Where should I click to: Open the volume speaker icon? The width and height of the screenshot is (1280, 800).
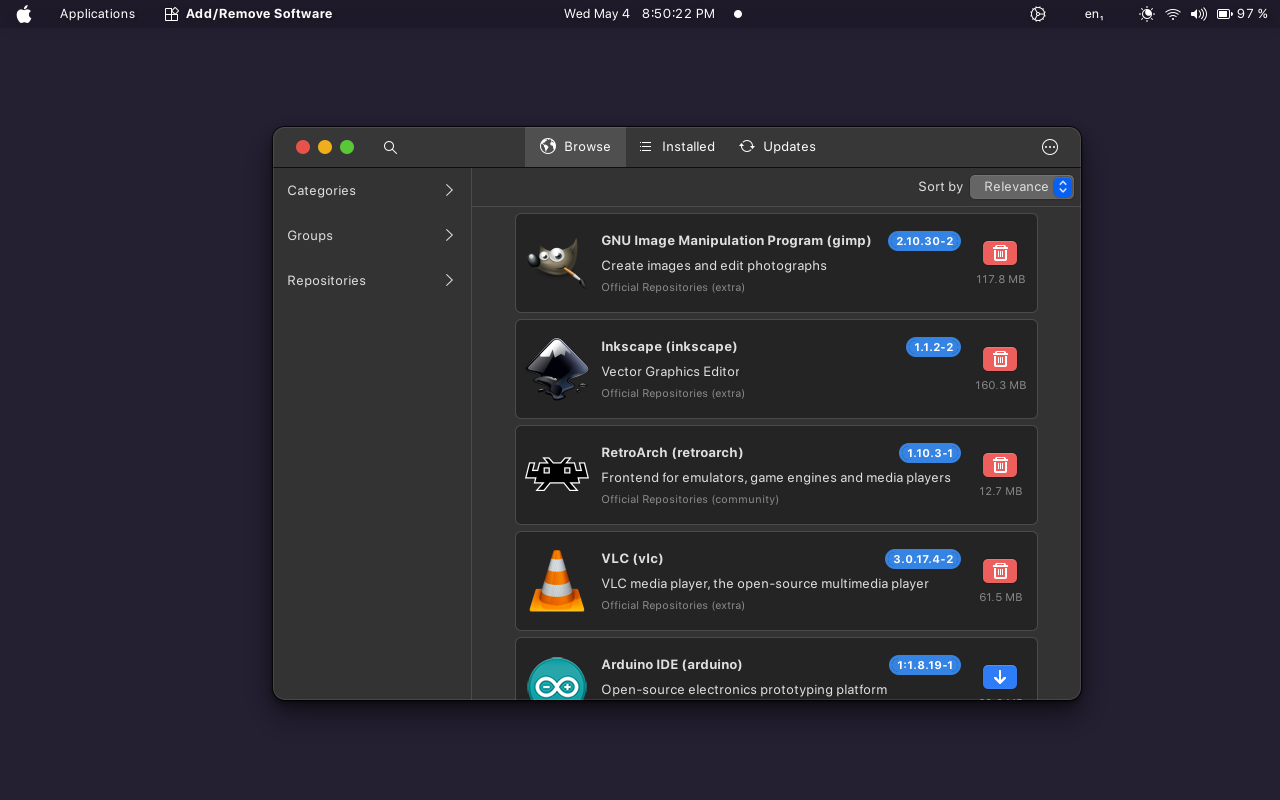pyautogui.click(x=1199, y=14)
